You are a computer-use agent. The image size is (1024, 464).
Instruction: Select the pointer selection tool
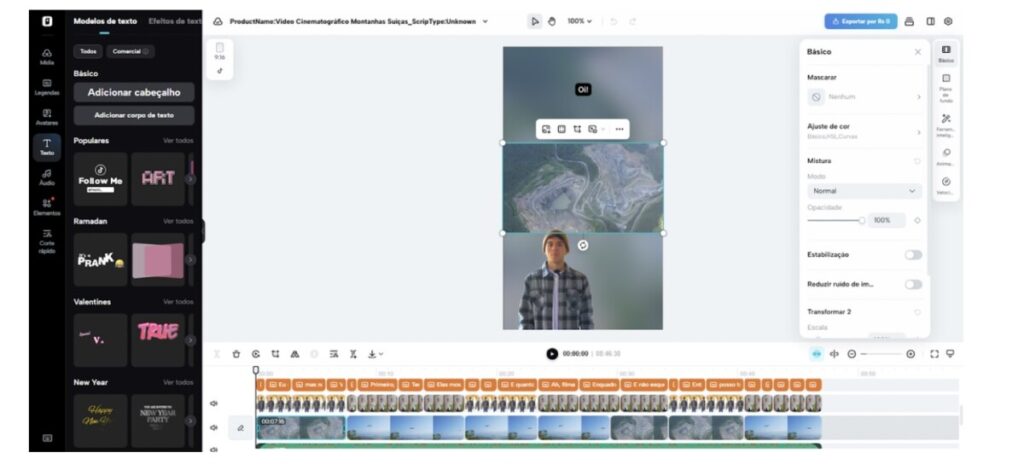coord(535,22)
